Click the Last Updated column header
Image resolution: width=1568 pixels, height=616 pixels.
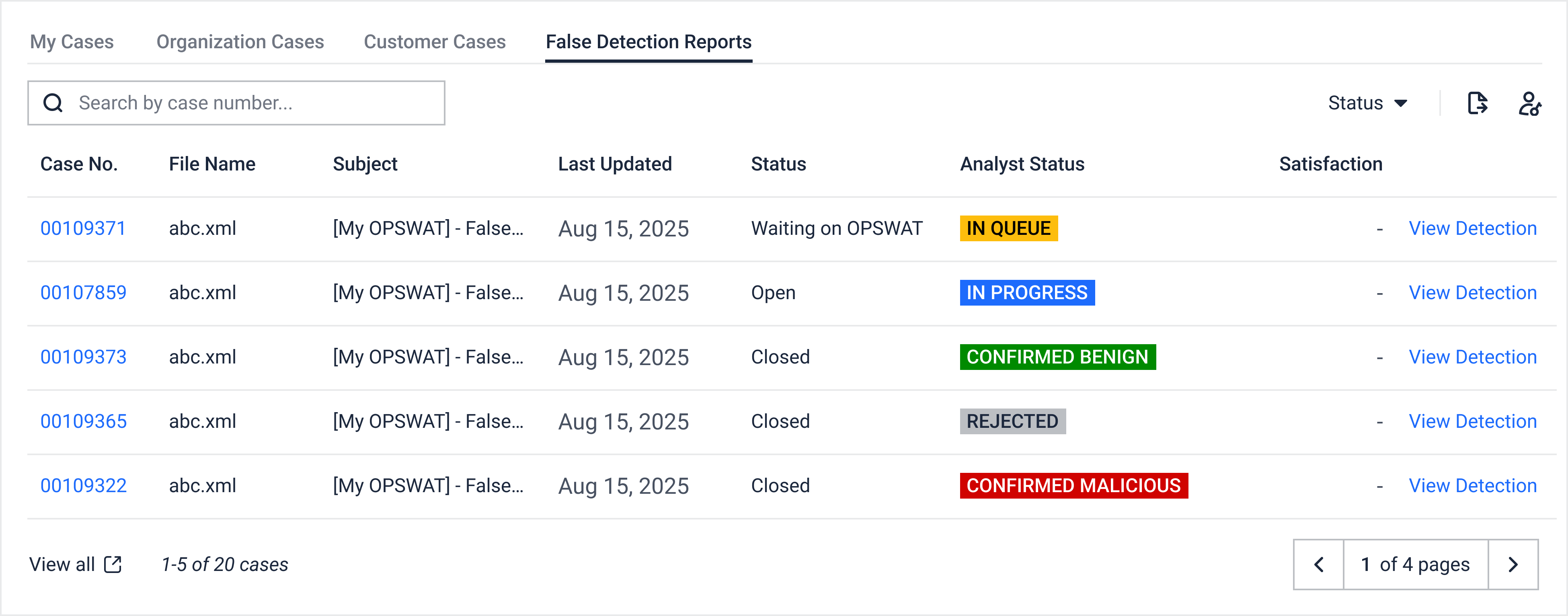(x=615, y=164)
